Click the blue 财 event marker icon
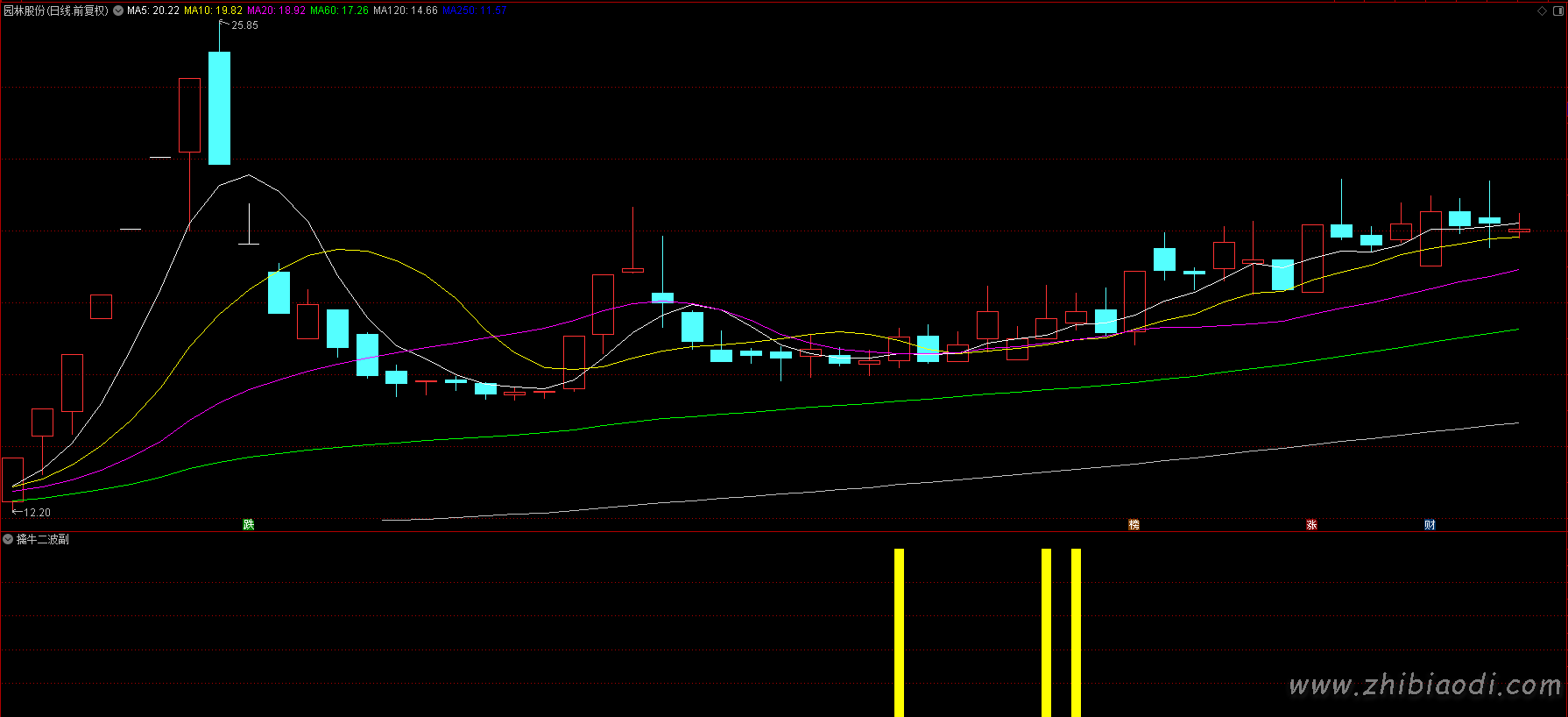The height and width of the screenshot is (717, 1568). [1430, 524]
